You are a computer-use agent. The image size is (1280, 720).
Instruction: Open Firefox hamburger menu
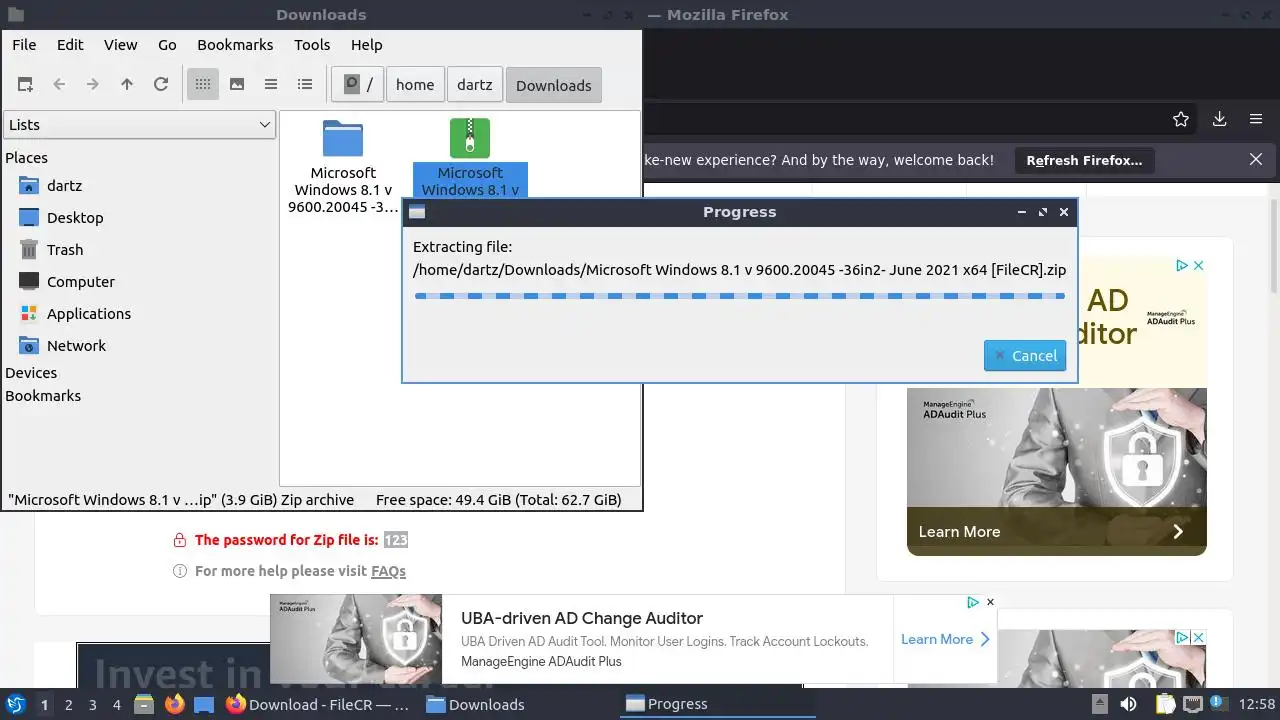click(x=1256, y=119)
